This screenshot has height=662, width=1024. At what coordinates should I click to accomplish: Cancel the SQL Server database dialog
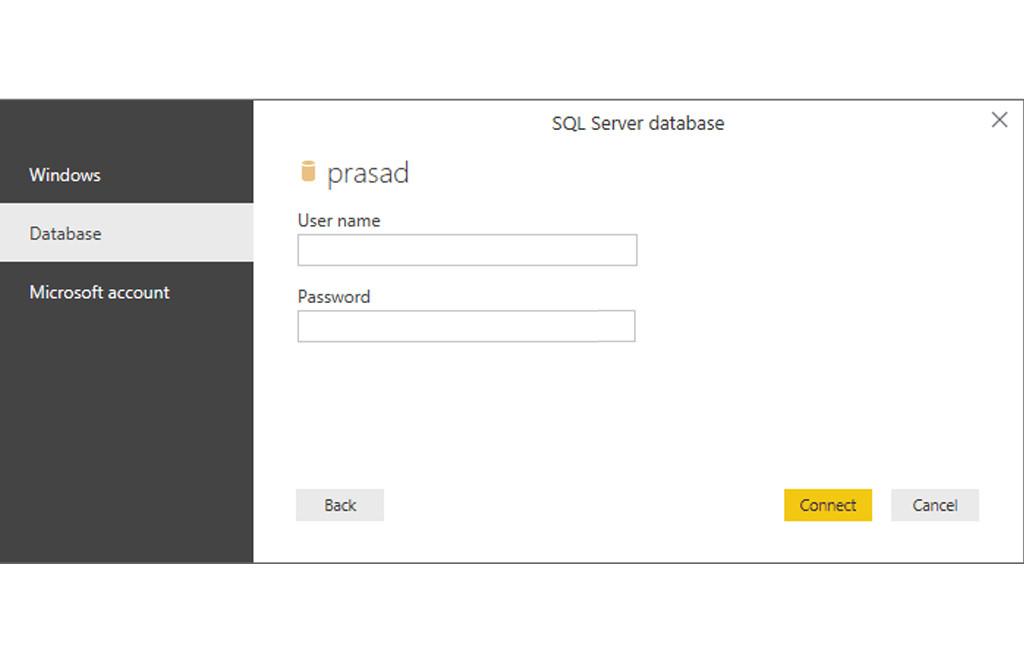point(935,505)
